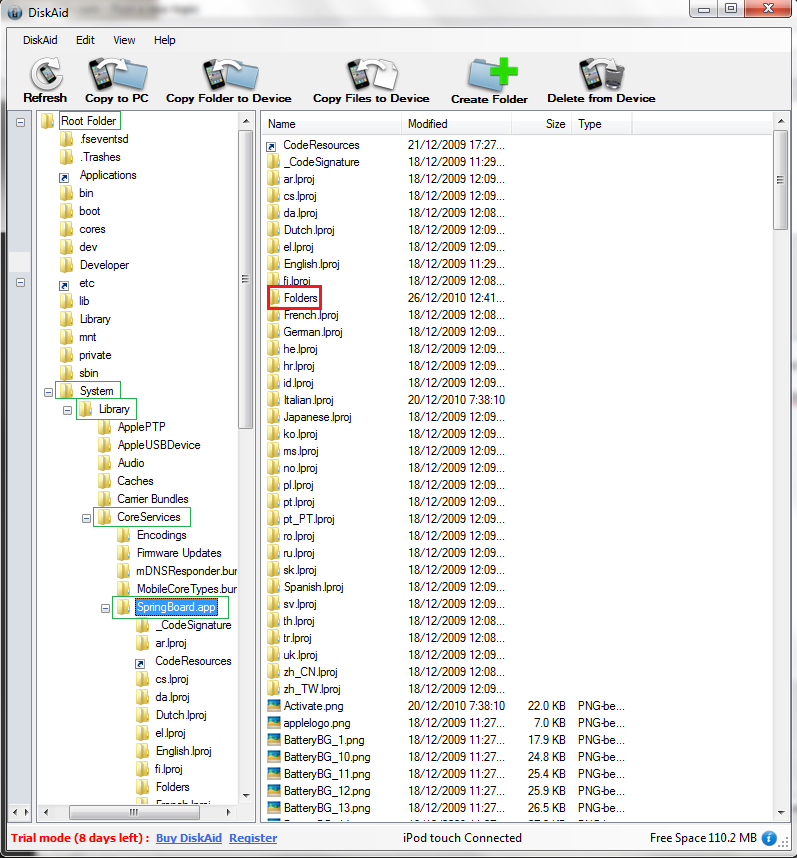797x858 pixels.
Task: Click the folder tree horizontal scrollbar thumb
Action: [x=134, y=812]
